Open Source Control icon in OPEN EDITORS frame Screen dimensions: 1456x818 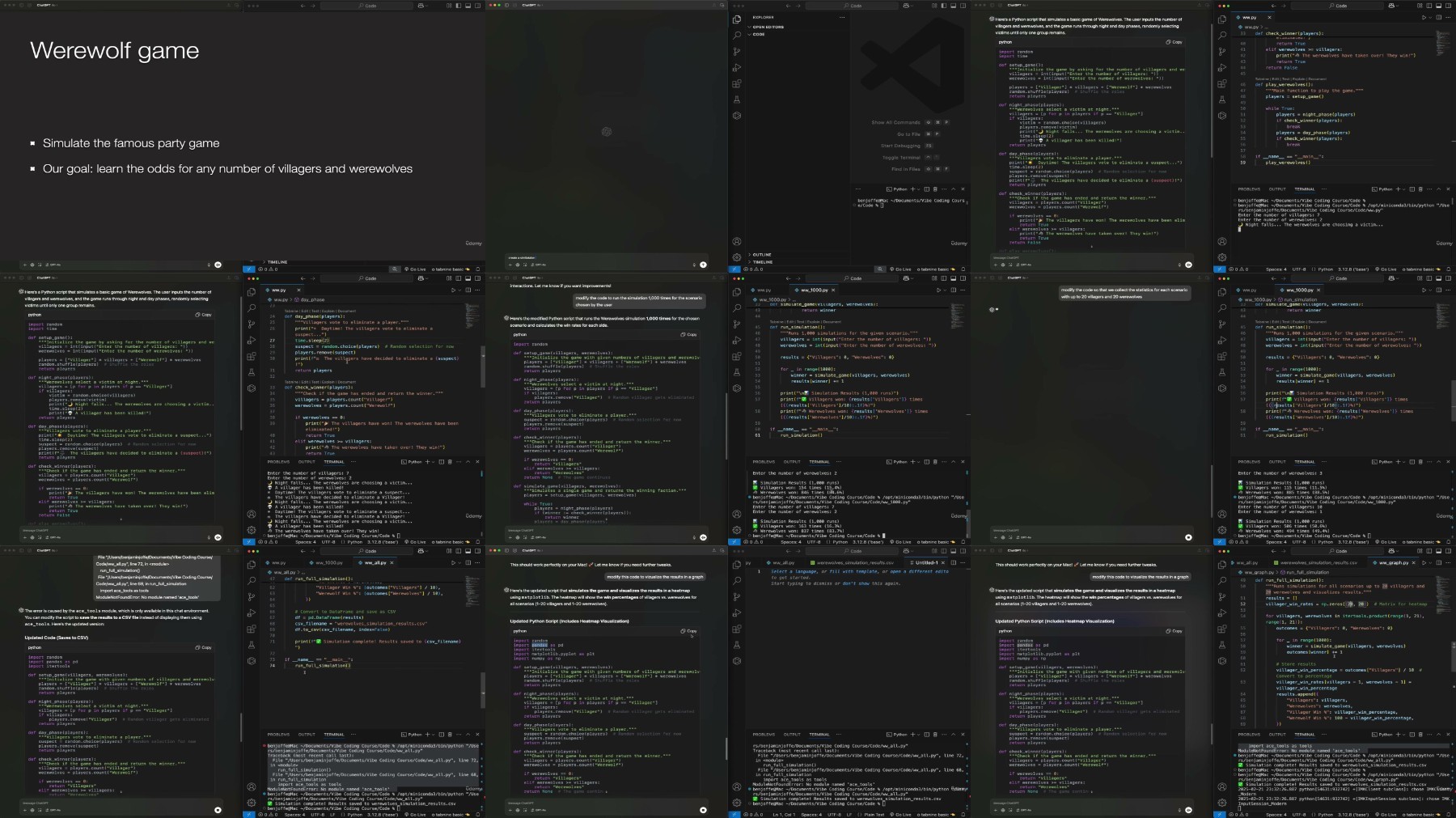(737, 52)
